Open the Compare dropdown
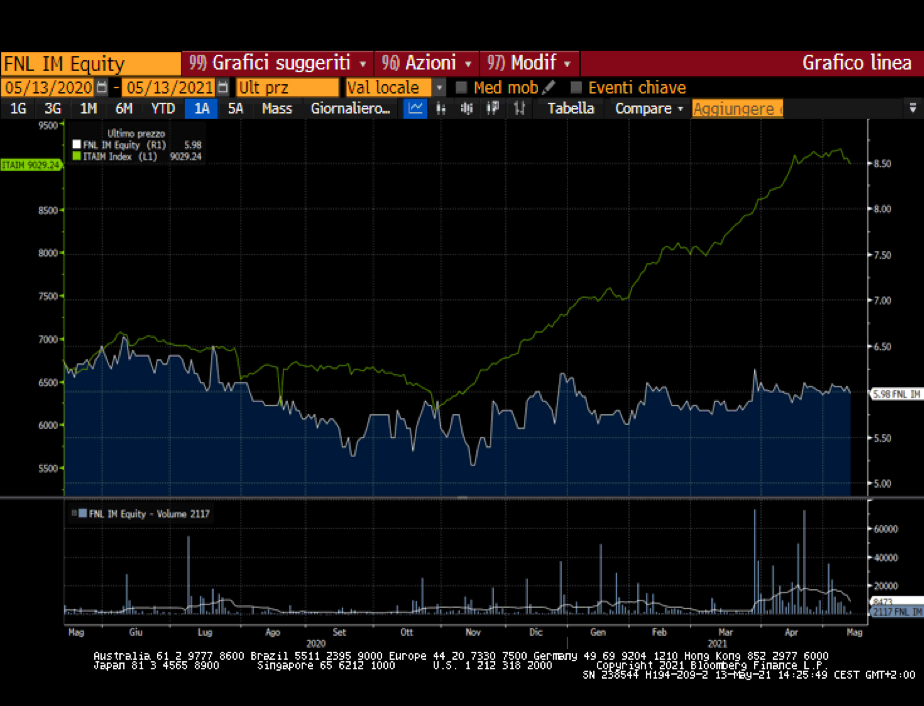The image size is (924, 706). 649,108
